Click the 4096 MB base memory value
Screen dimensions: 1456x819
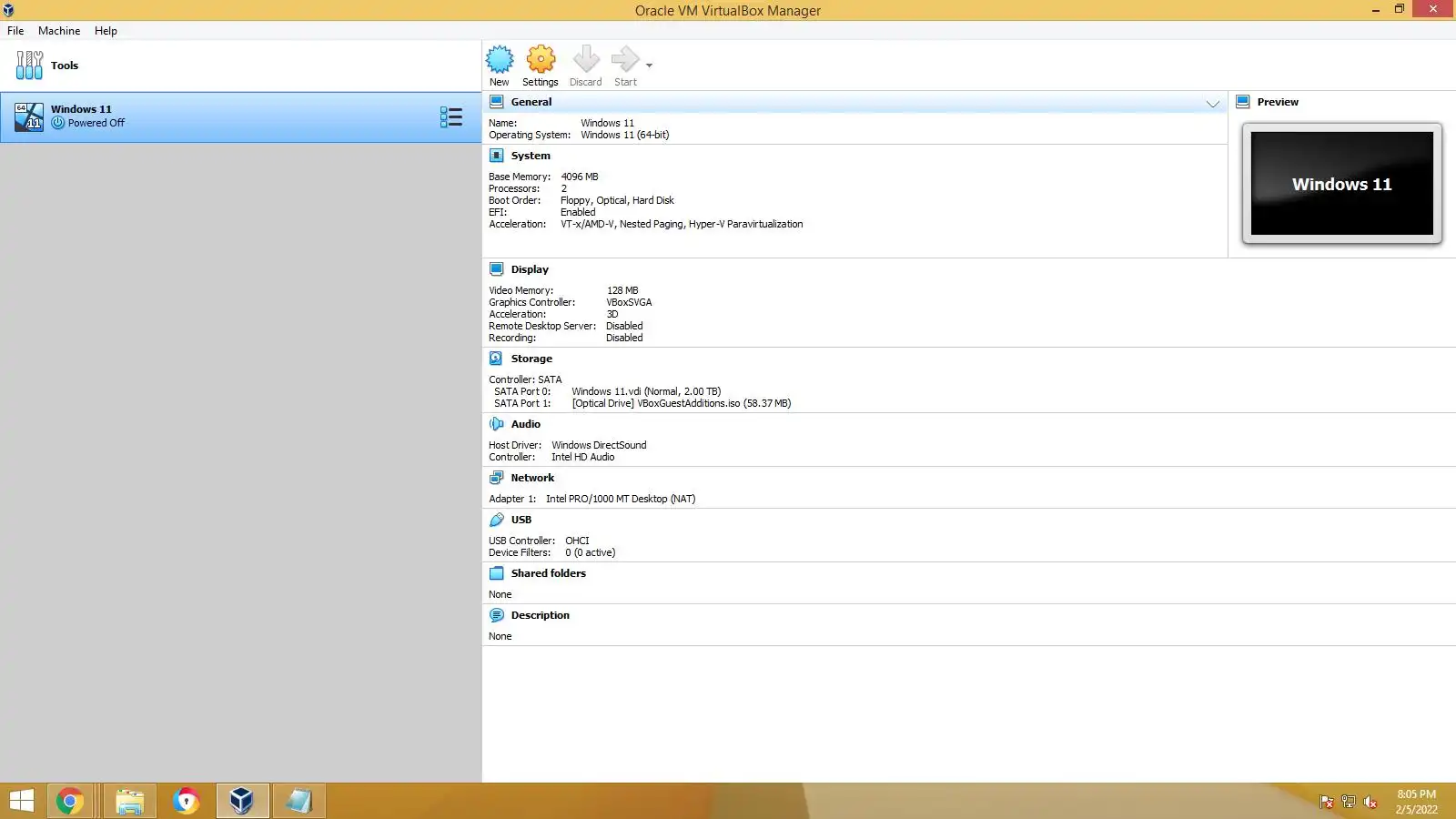[580, 177]
